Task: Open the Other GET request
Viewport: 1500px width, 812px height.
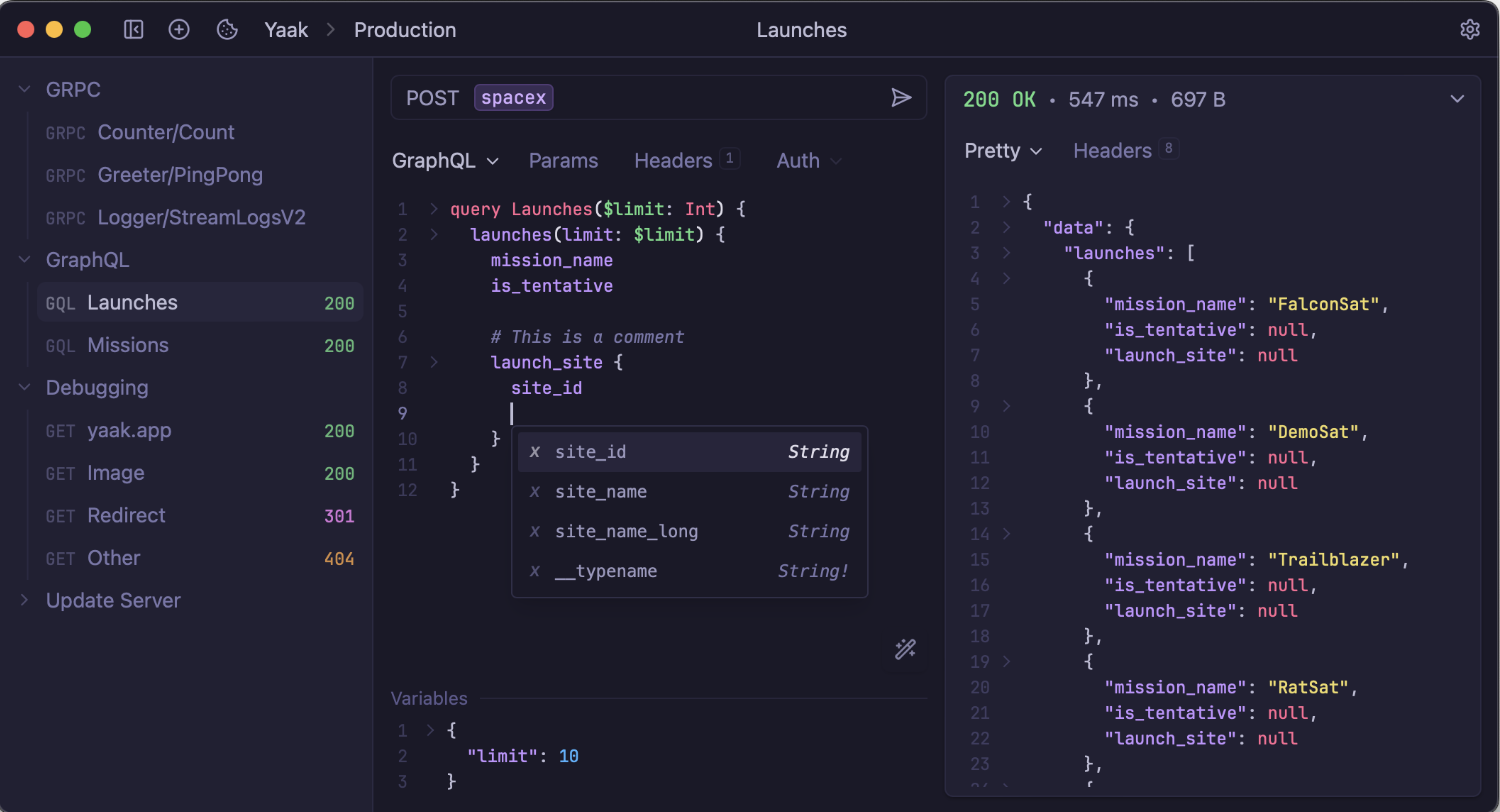Action: tap(200, 558)
